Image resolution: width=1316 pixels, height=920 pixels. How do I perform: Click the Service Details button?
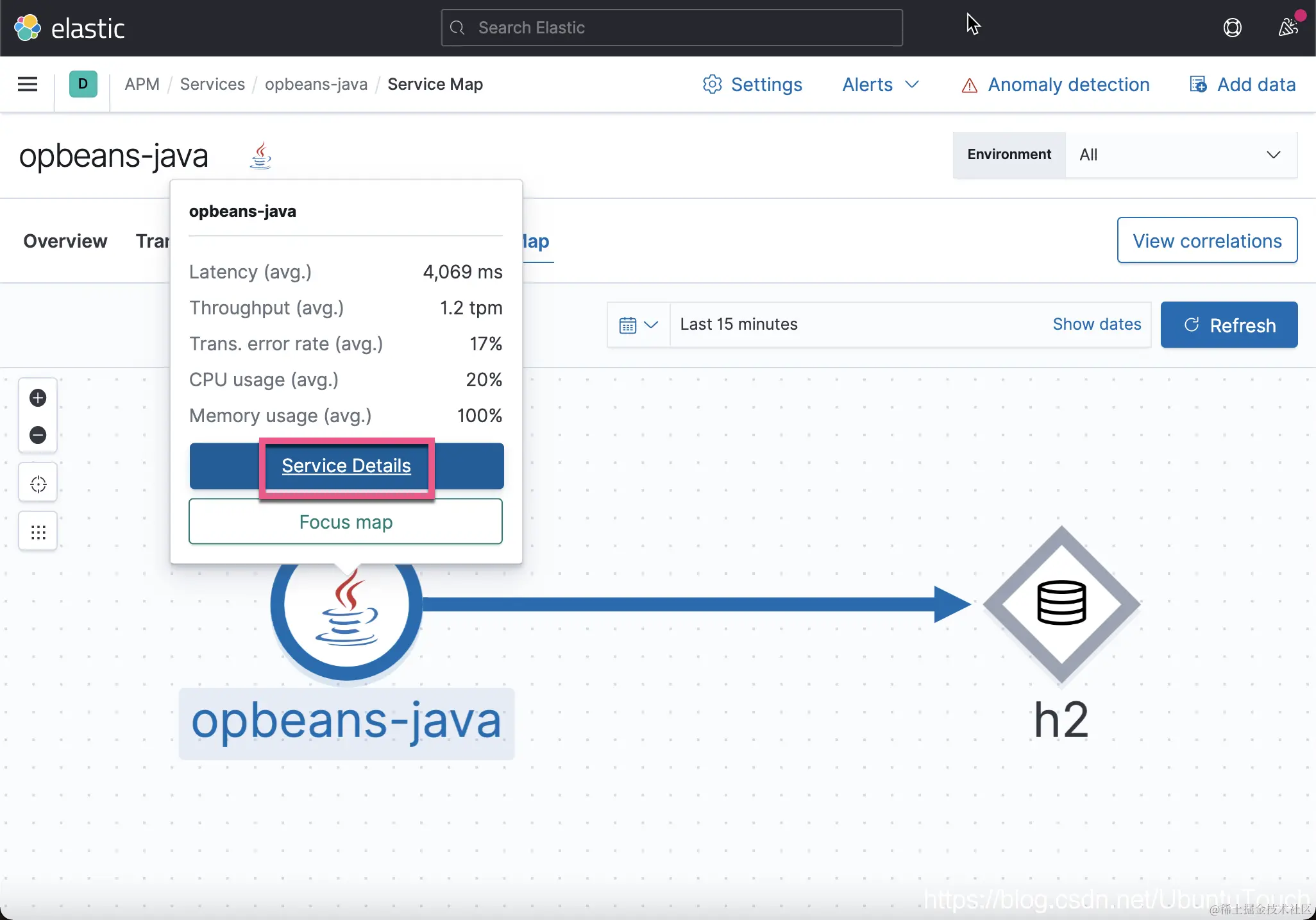(x=346, y=466)
